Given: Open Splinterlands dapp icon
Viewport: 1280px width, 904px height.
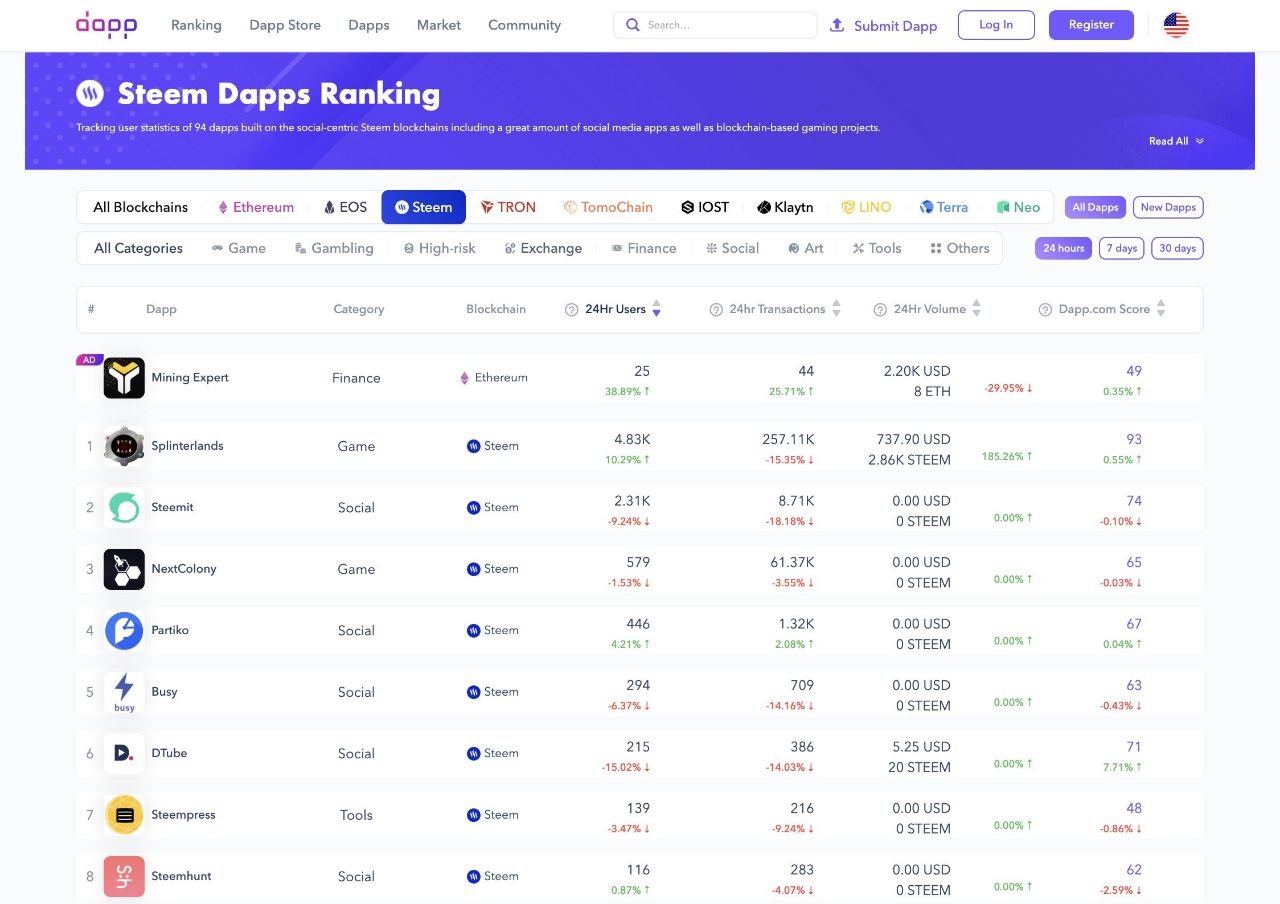Looking at the screenshot, I should pos(124,446).
